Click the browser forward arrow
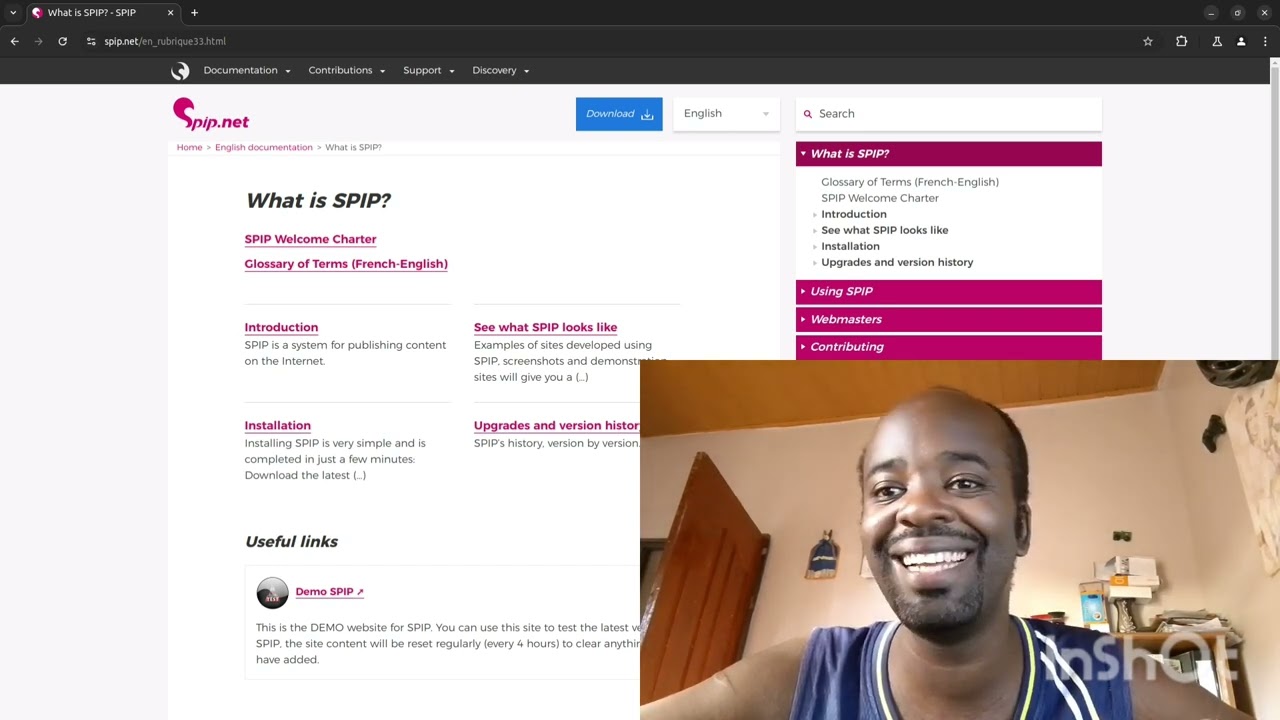Screen dimensions: 1280x720 pyautogui.click(x=38, y=41)
